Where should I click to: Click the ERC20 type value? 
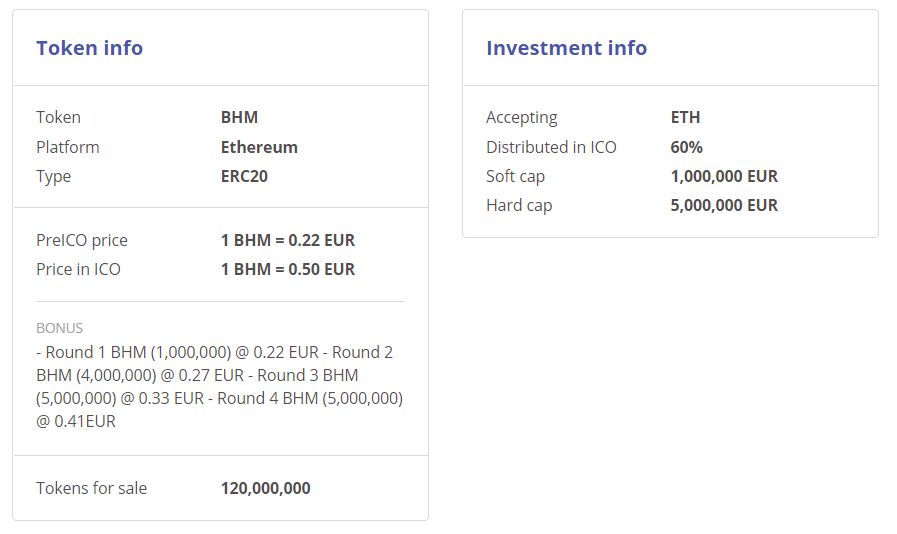(x=244, y=176)
